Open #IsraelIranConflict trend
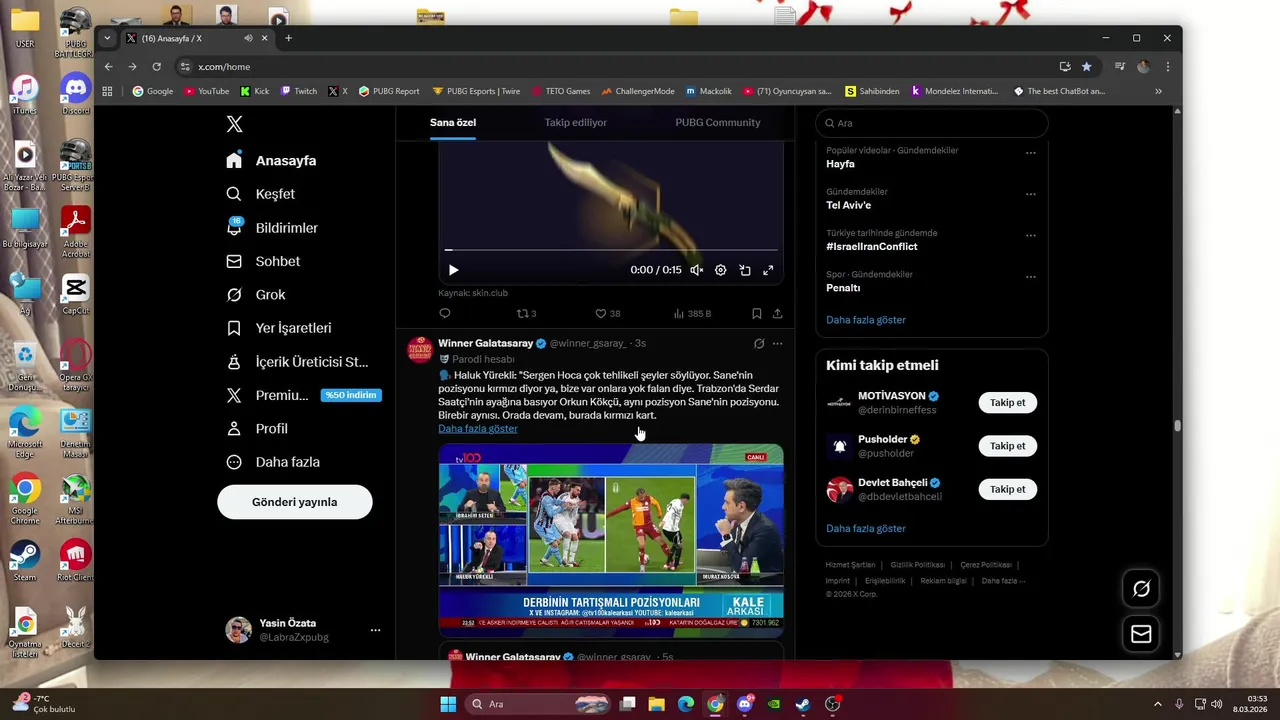 872,246
